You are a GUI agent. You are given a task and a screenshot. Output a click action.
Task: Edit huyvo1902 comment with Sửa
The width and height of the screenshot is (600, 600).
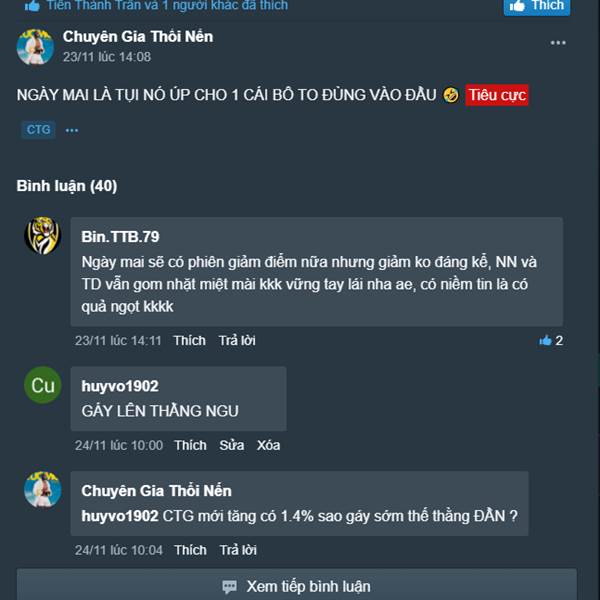(232, 445)
